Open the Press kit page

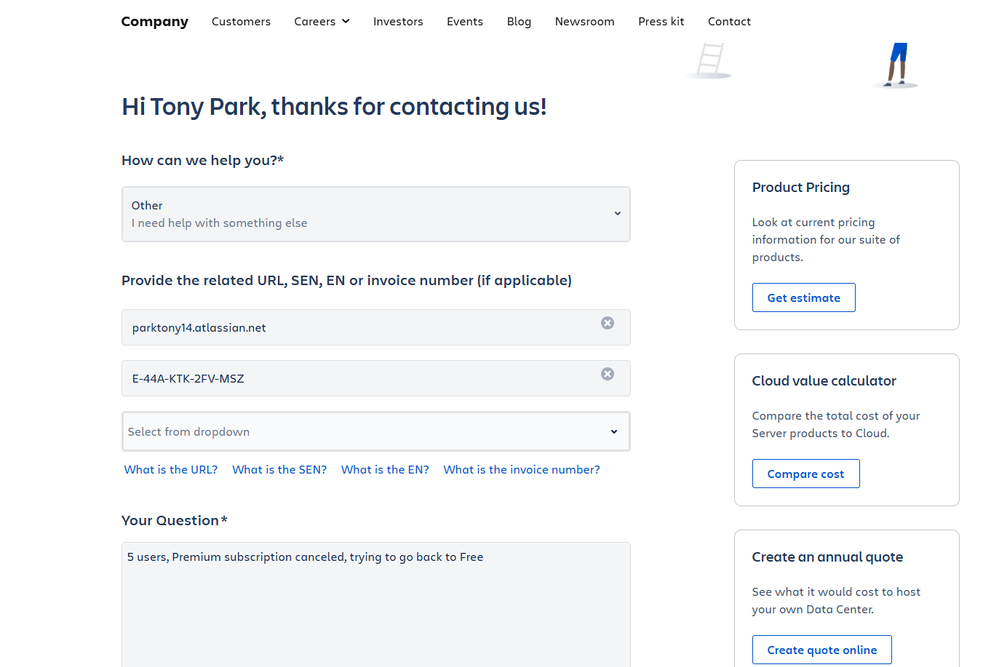[661, 21]
